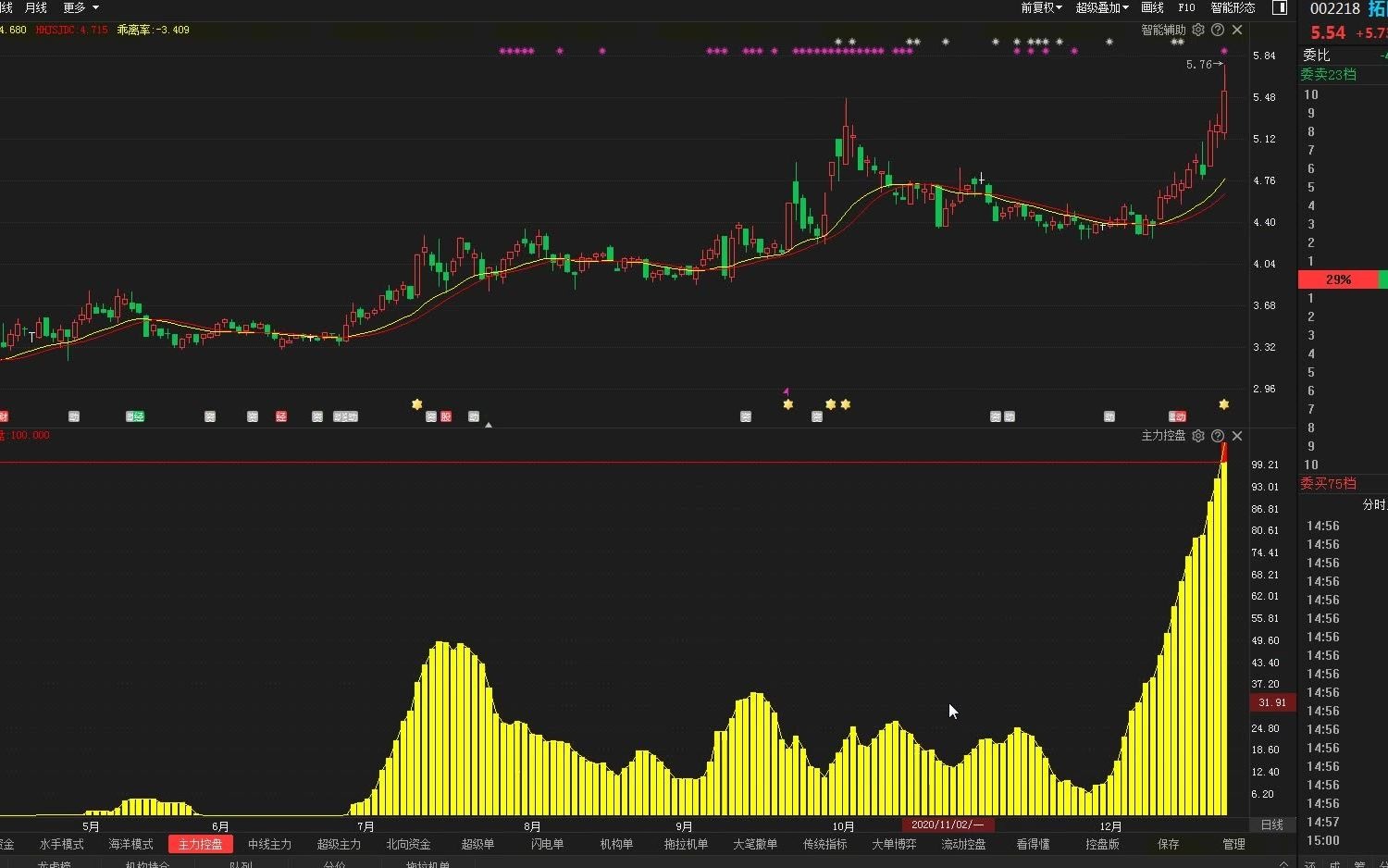The image size is (1388, 868).
Task: Click the stock code 002218
Action: click(x=1335, y=8)
